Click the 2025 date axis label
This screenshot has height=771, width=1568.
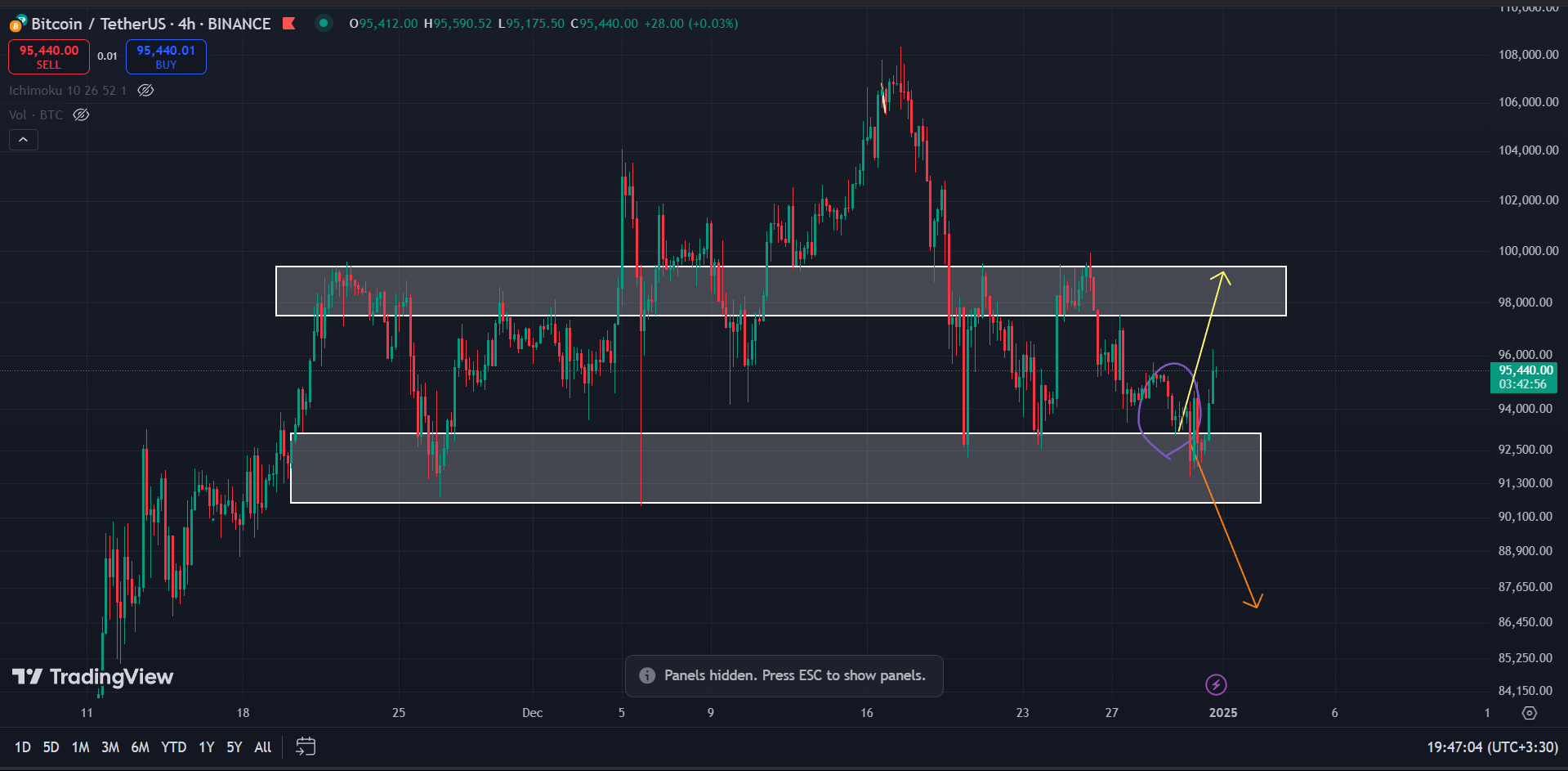point(1223,713)
